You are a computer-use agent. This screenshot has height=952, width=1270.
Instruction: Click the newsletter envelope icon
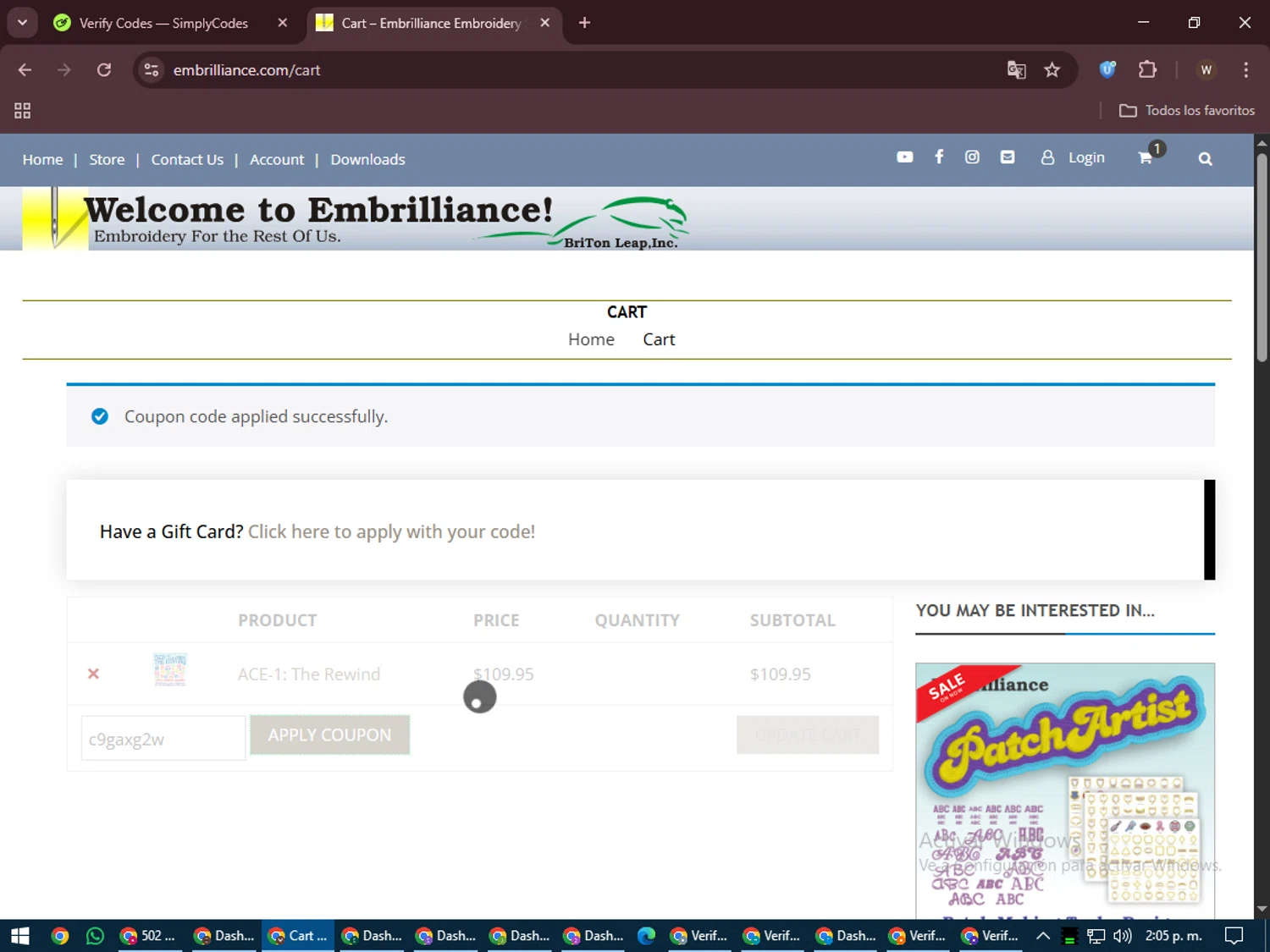coord(1007,157)
